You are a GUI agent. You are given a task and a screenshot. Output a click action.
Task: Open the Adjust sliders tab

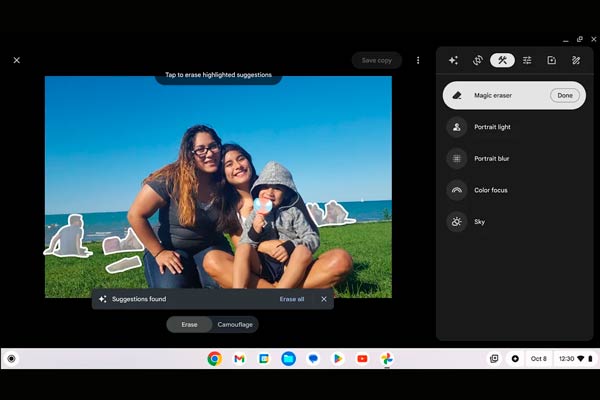(527, 60)
